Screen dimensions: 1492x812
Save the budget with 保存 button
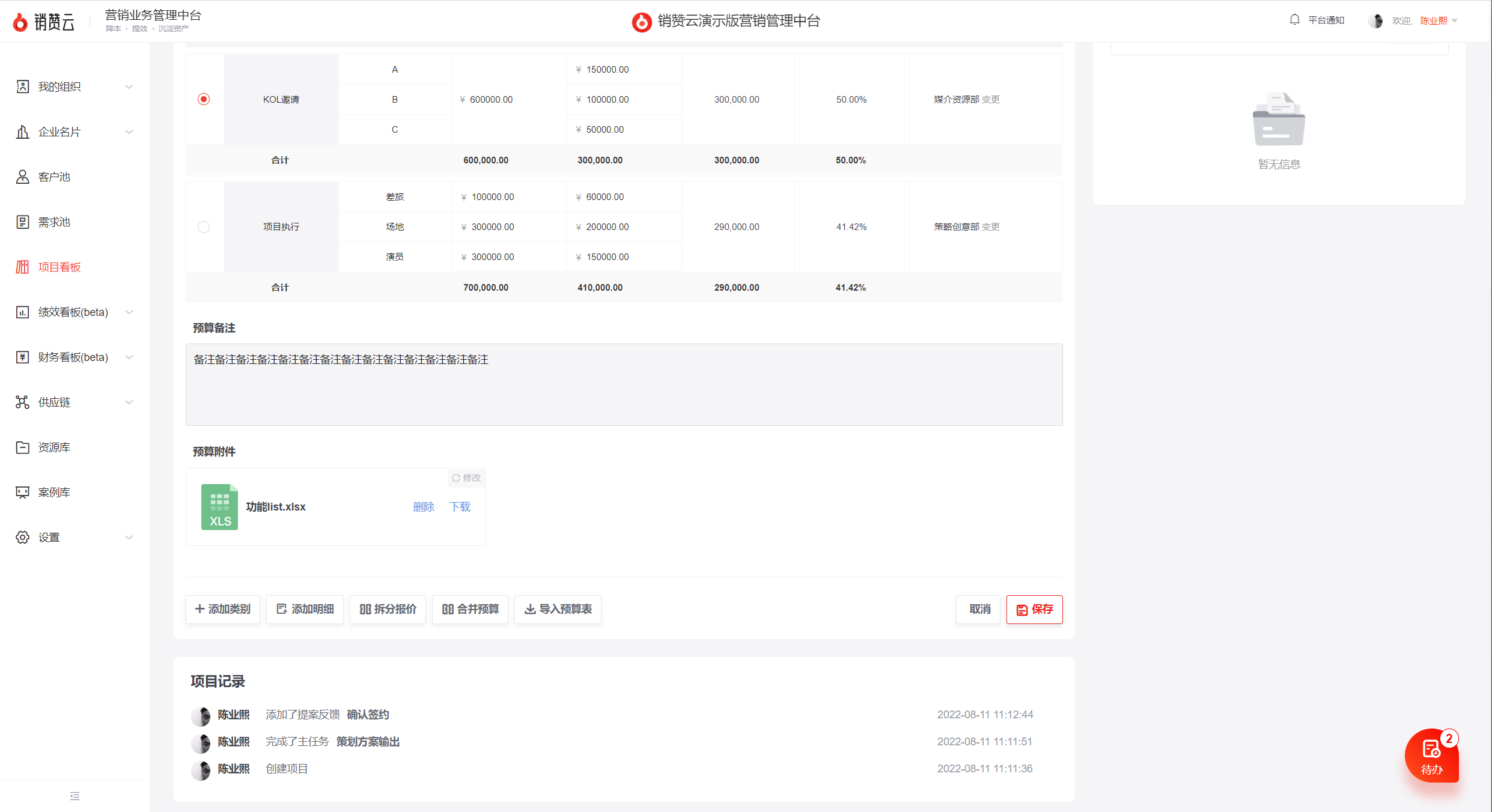[x=1034, y=609]
